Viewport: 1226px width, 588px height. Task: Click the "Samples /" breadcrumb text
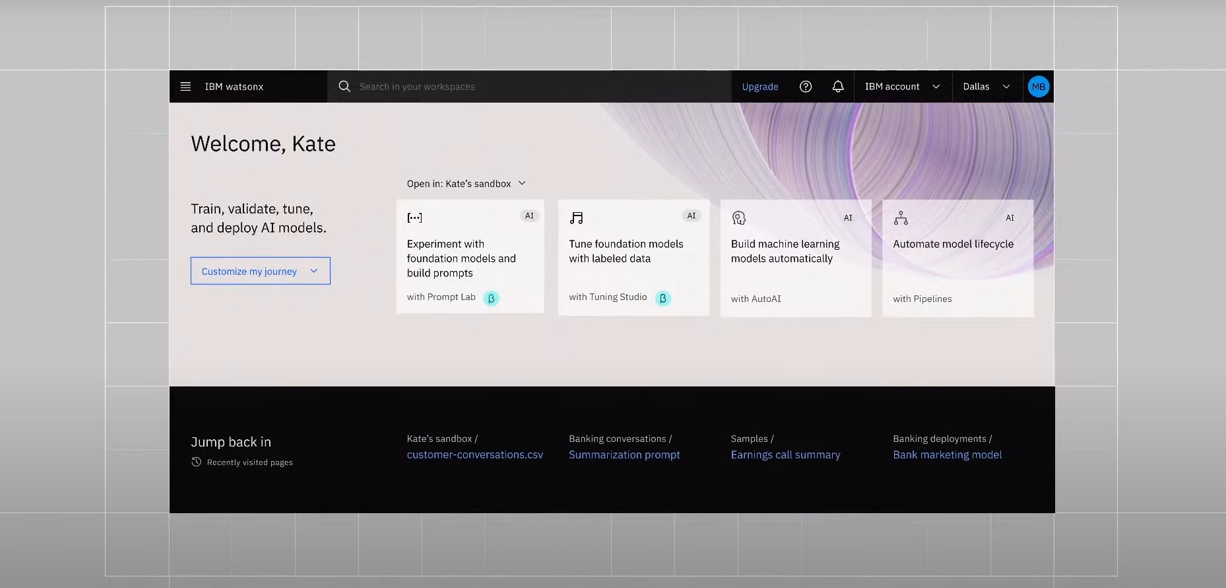752,439
